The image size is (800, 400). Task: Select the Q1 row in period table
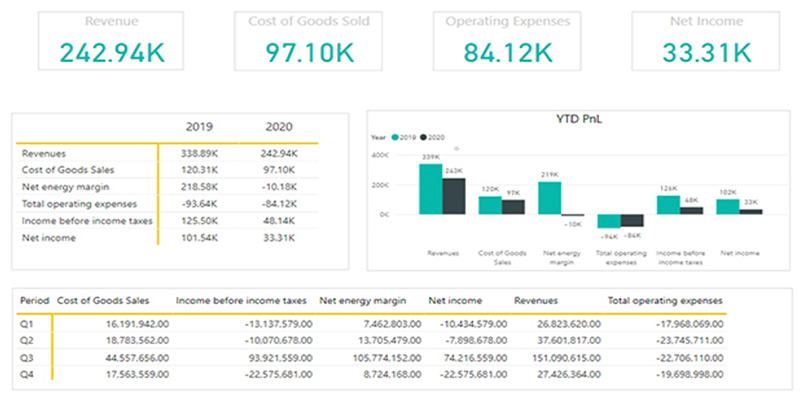(26, 325)
